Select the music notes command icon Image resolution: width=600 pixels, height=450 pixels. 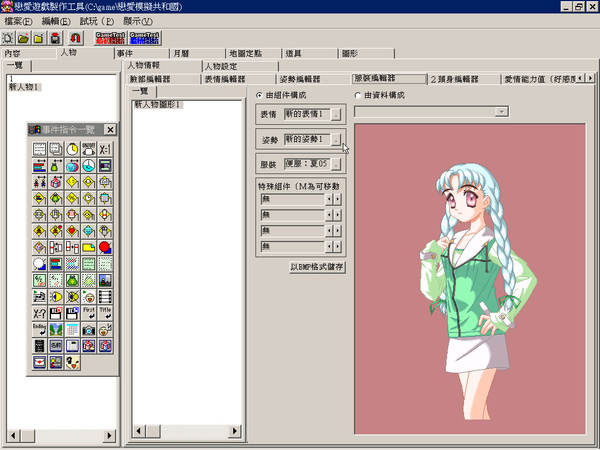(x=39, y=297)
